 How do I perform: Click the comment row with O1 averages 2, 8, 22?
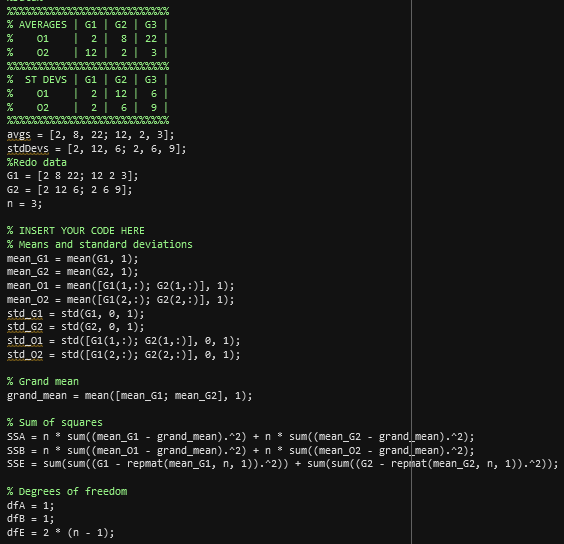(87, 39)
